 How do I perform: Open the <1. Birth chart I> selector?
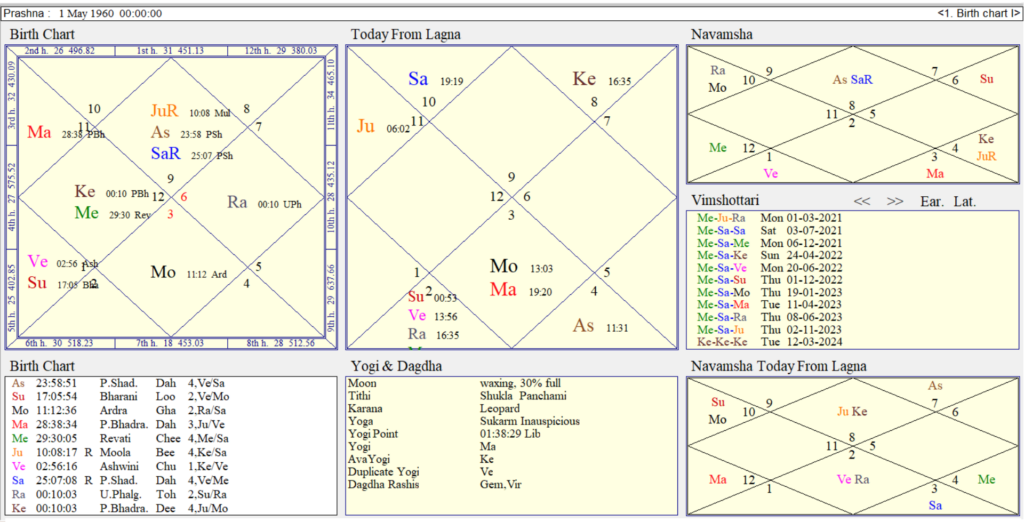click(978, 13)
